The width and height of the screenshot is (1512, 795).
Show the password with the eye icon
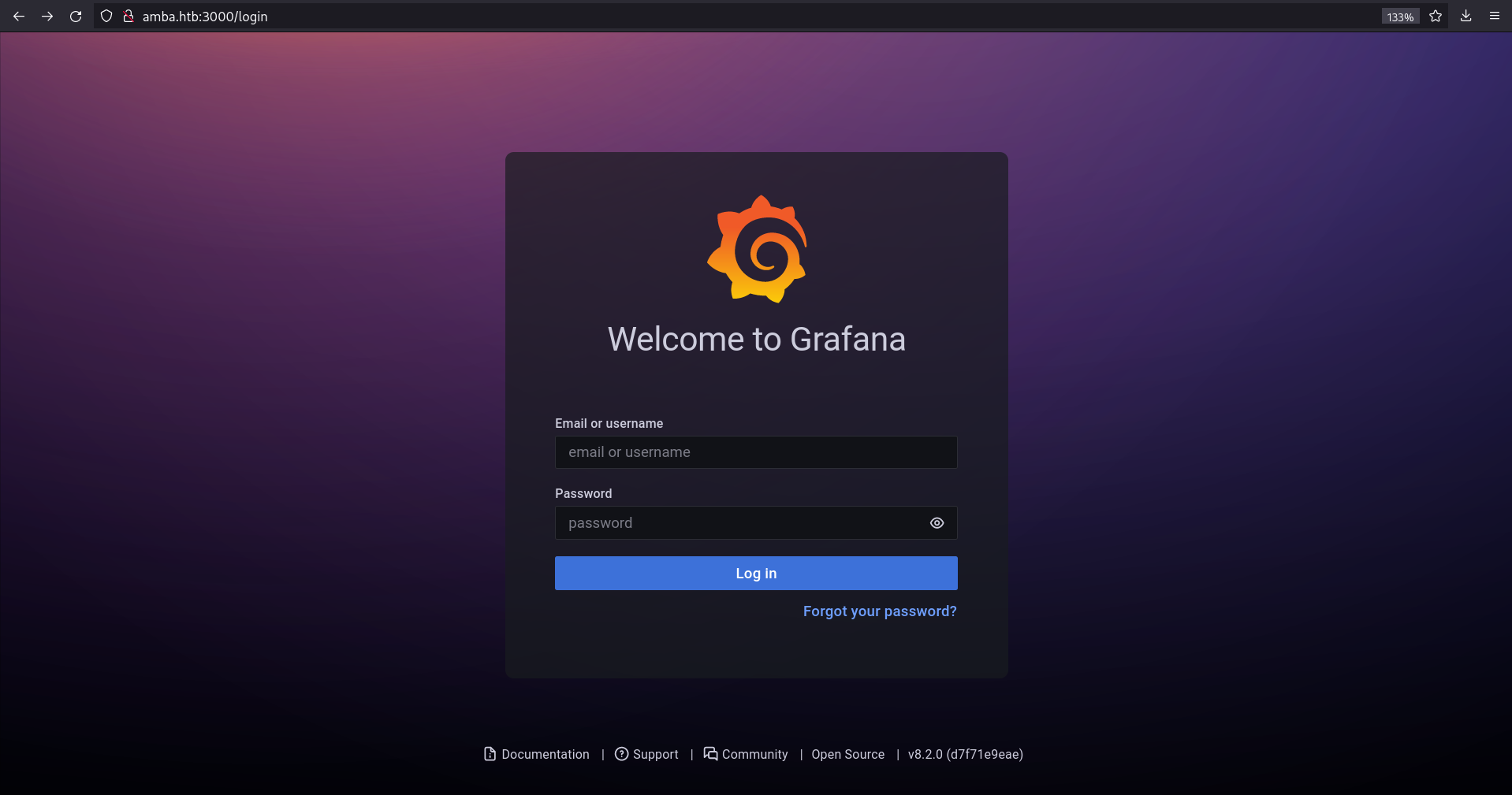click(937, 523)
